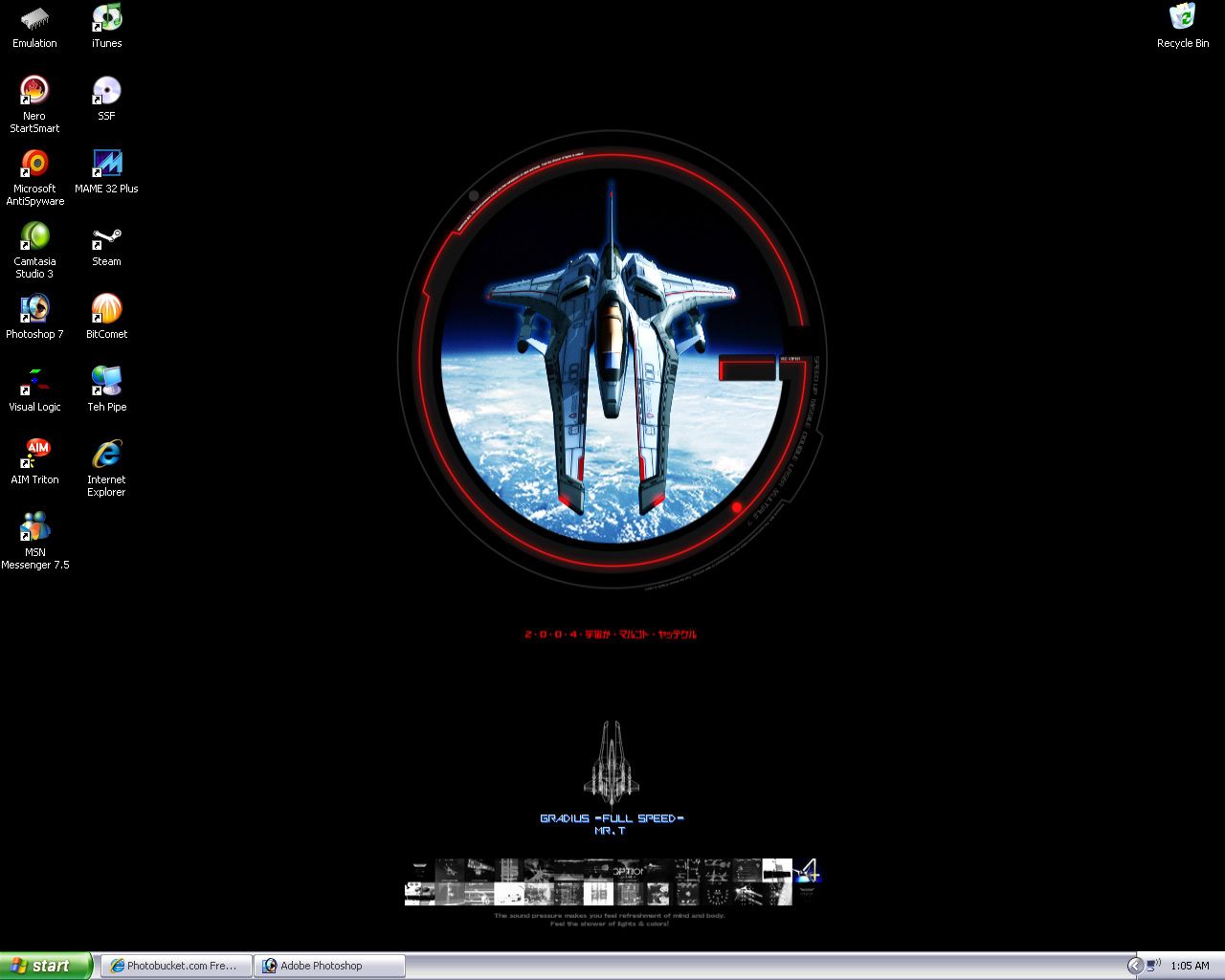Show hidden system tray icons

[1135, 966]
